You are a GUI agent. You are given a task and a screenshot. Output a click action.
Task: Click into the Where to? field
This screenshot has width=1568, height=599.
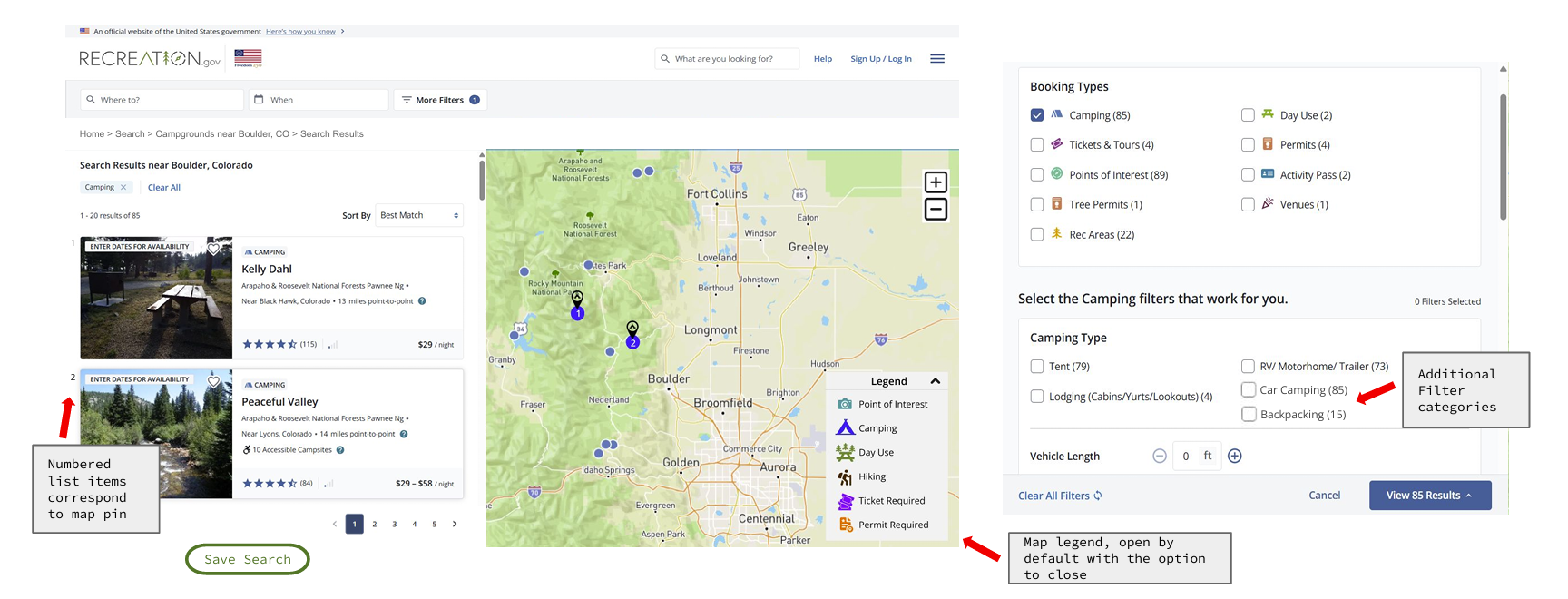pyautogui.click(x=162, y=100)
